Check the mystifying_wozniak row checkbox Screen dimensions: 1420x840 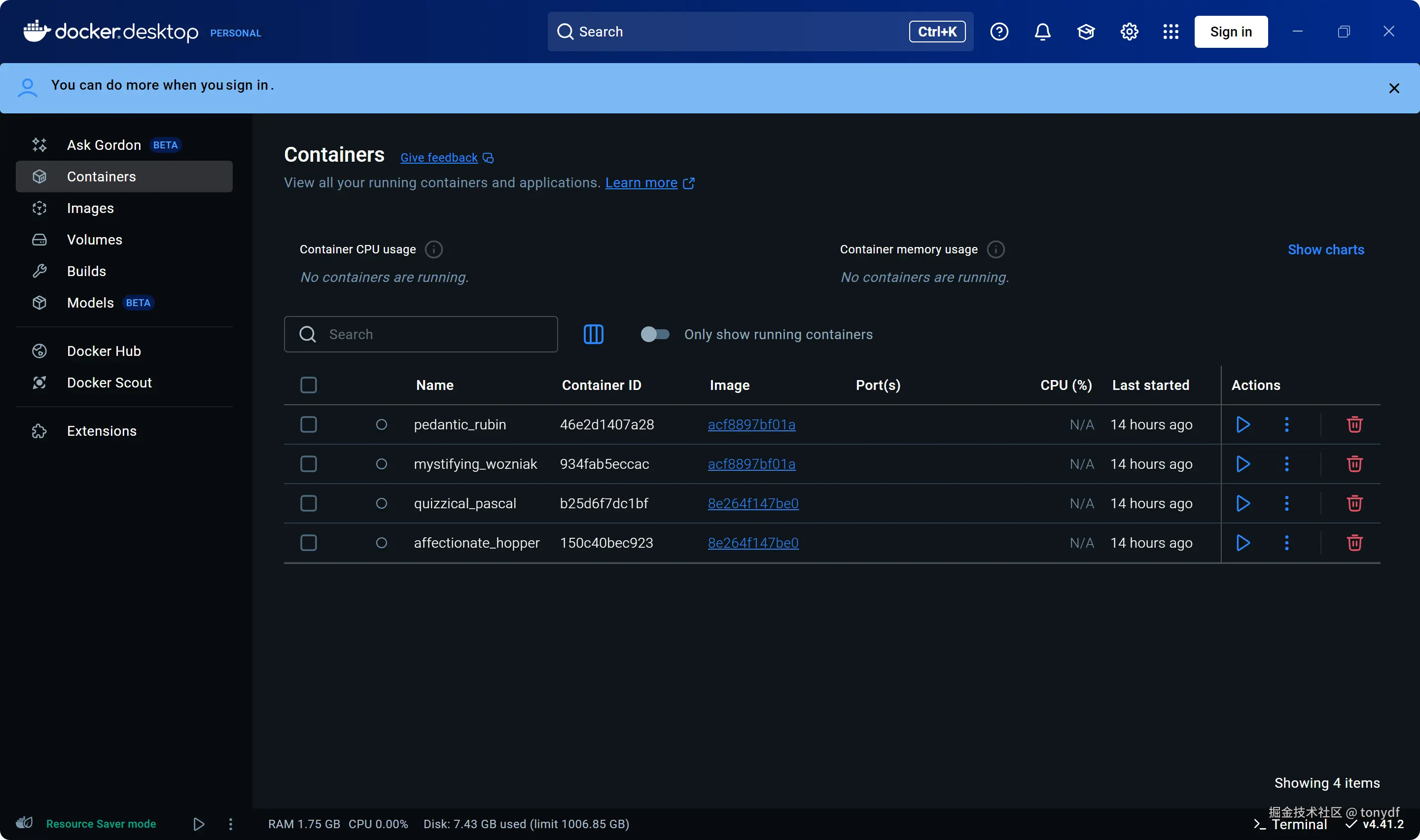point(309,464)
